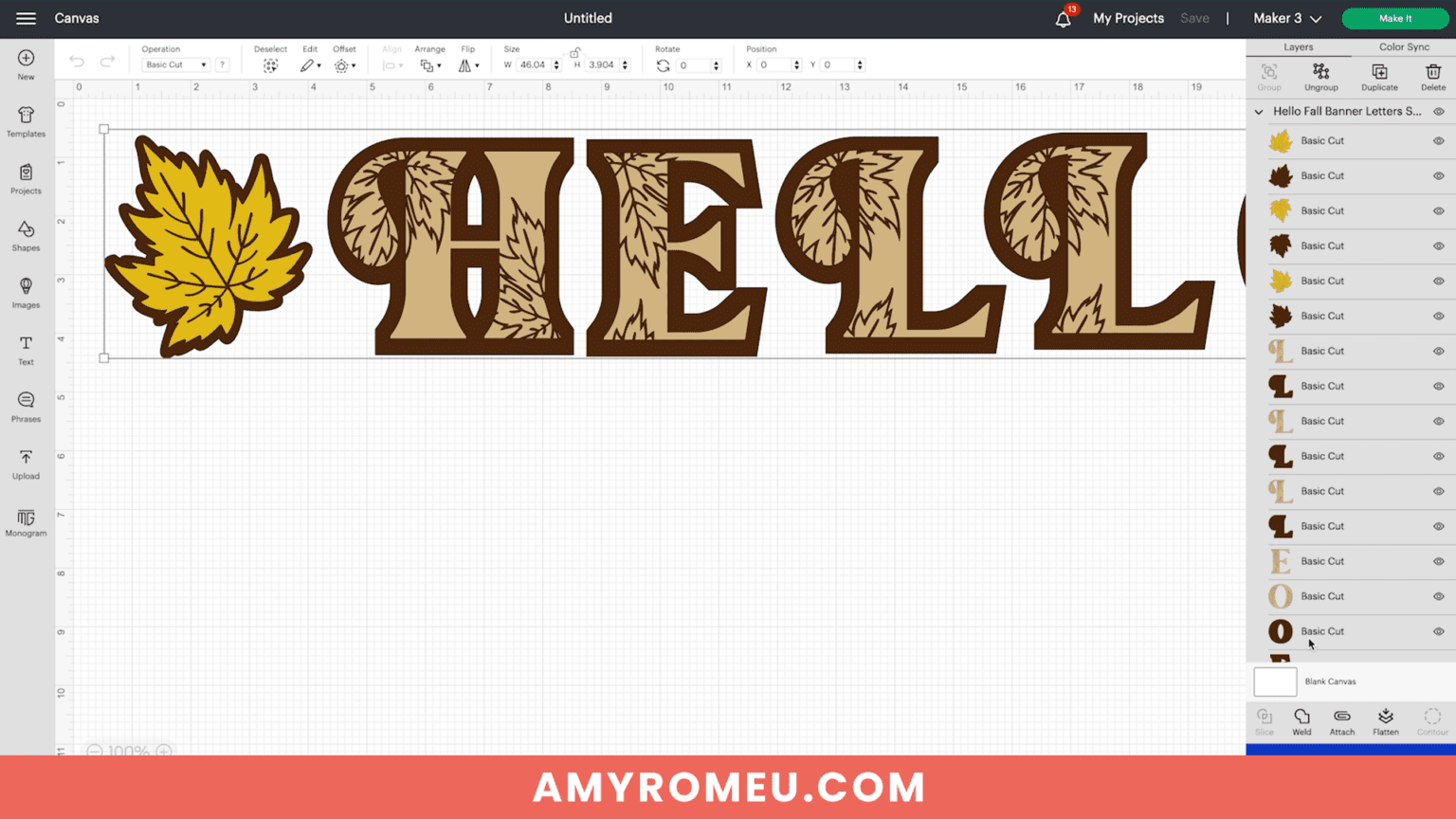The image size is (1456, 819).
Task: Open the hamburger menu
Action: (x=26, y=18)
